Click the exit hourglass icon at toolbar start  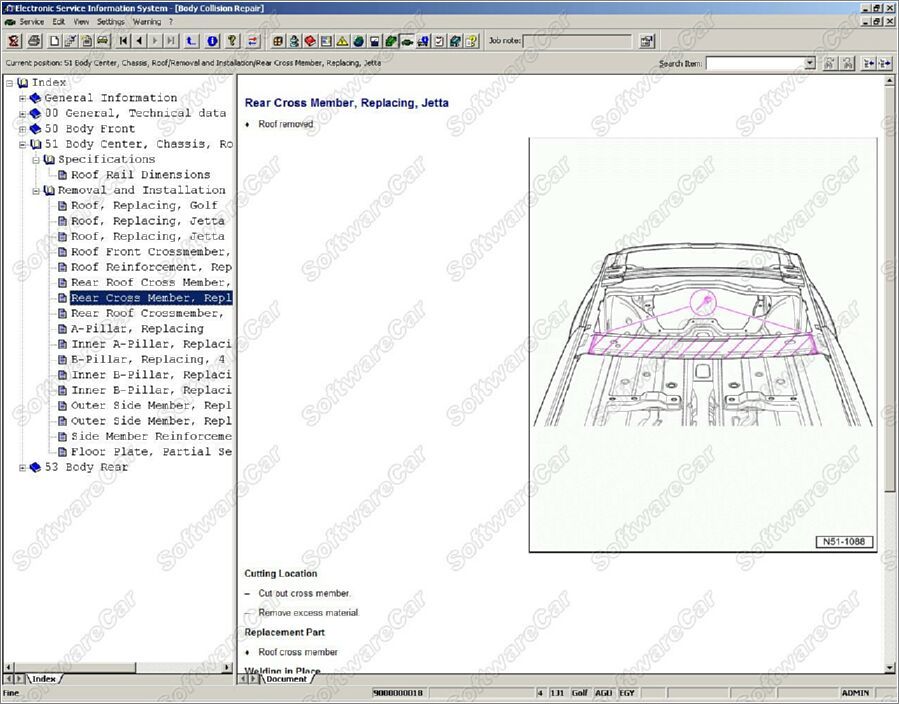(x=14, y=41)
